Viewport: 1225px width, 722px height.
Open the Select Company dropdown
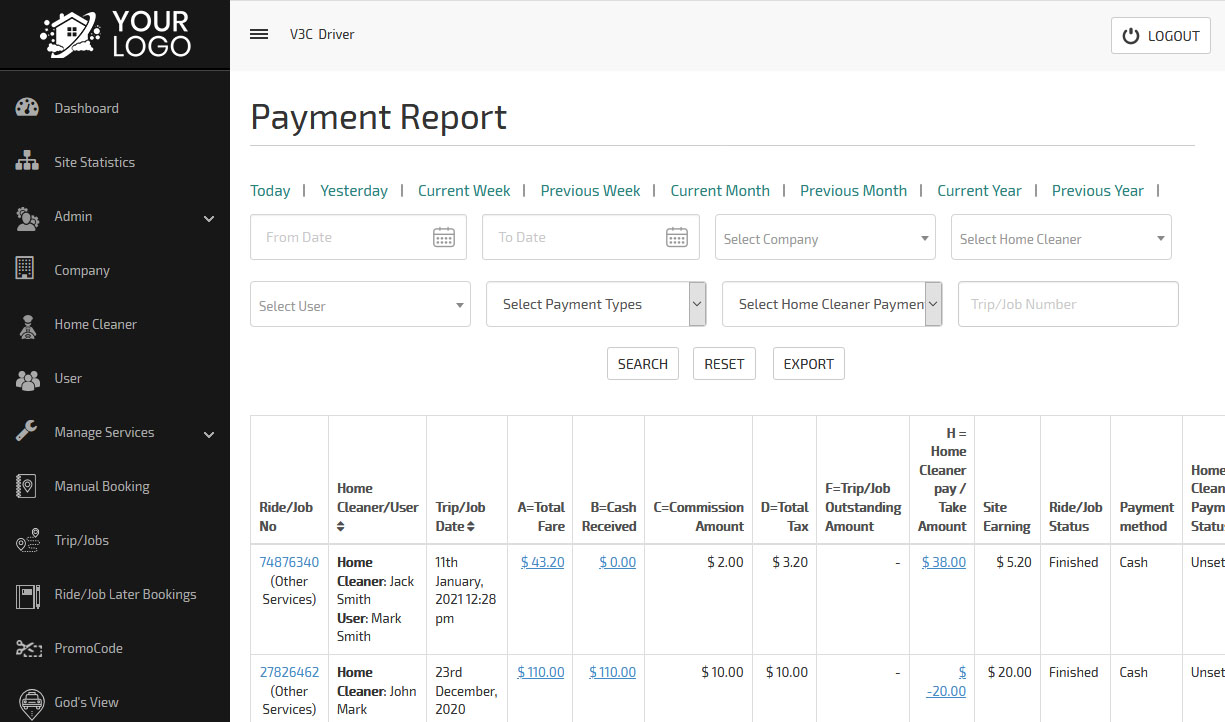(x=825, y=238)
